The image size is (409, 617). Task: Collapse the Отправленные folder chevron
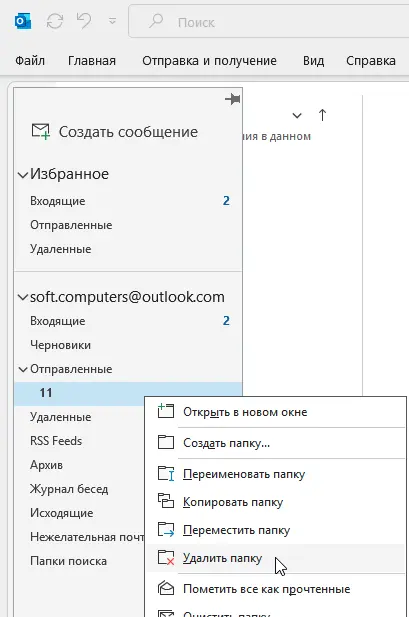[x=23, y=369]
